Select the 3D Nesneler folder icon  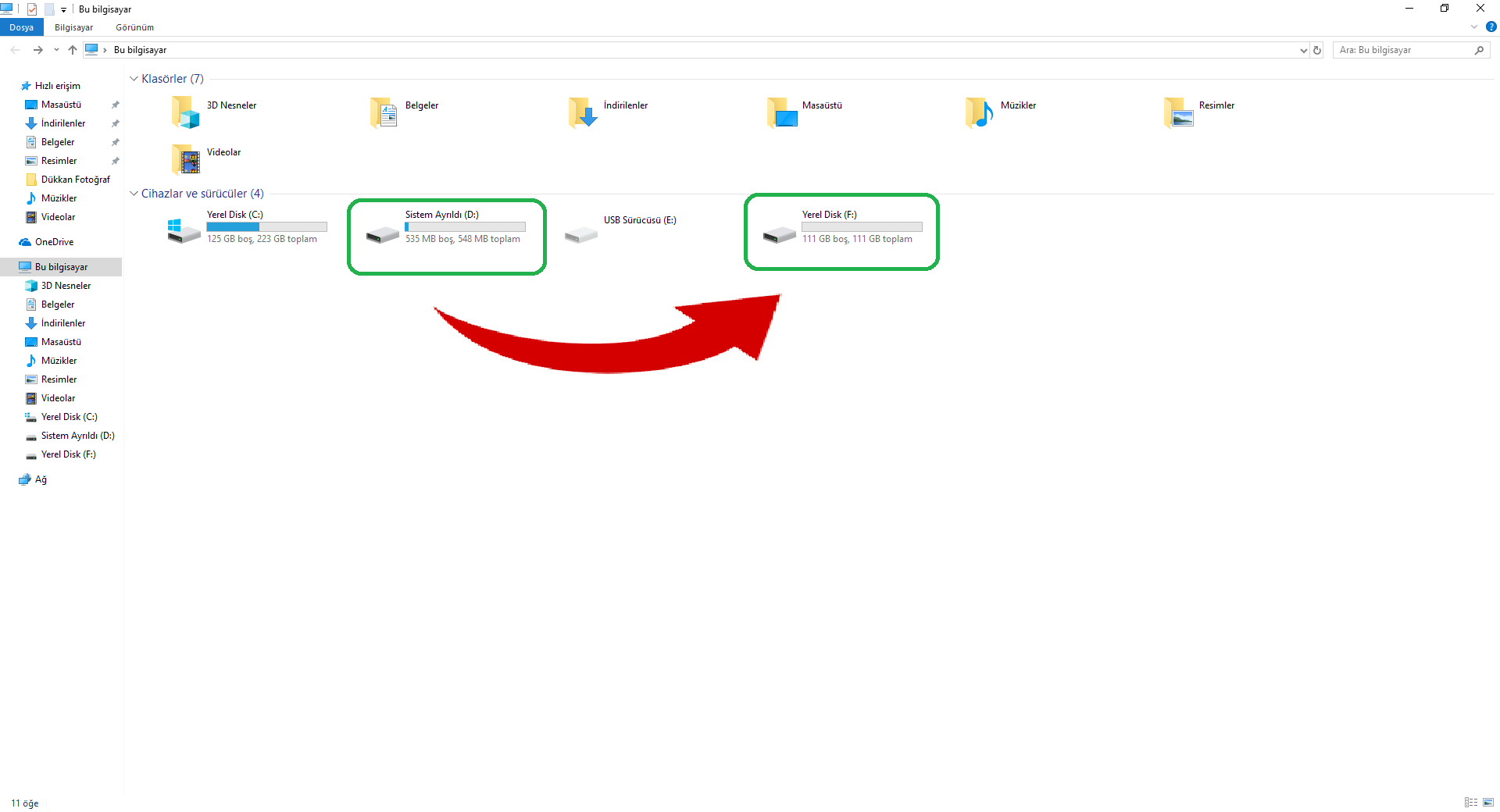point(186,112)
